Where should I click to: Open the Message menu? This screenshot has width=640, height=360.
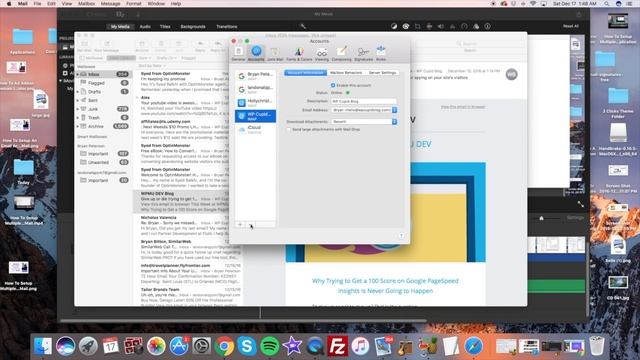click(x=110, y=4)
